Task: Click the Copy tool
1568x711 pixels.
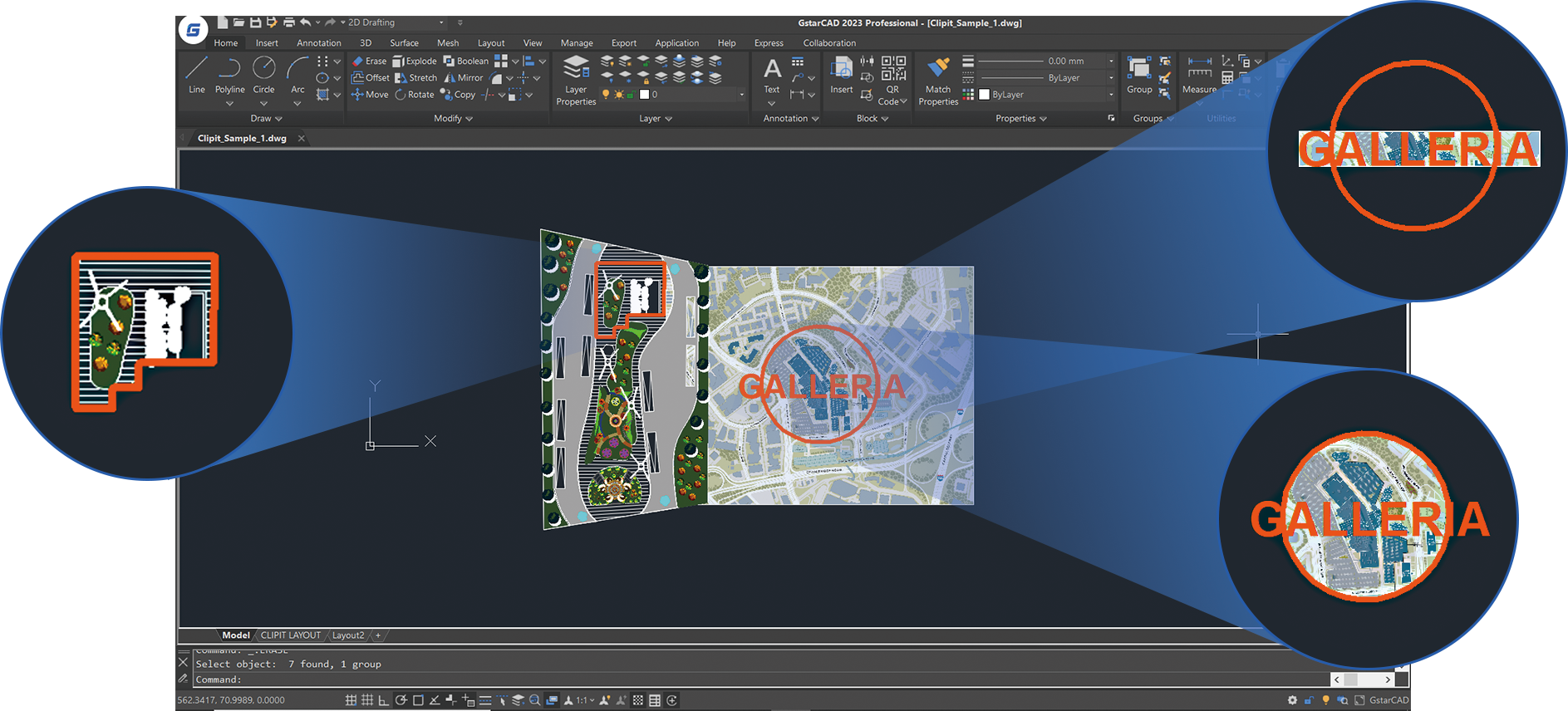Action: pos(458,95)
